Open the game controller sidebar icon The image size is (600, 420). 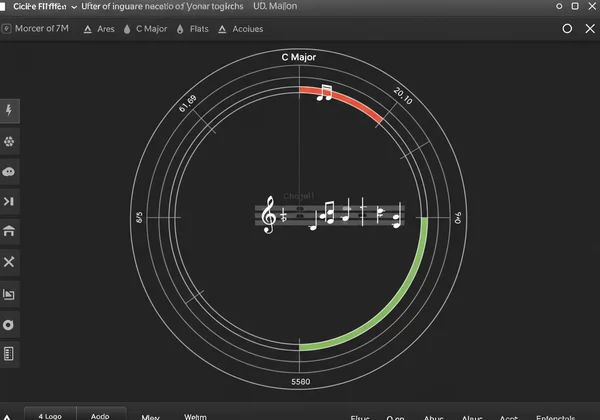pyautogui.click(x=9, y=172)
